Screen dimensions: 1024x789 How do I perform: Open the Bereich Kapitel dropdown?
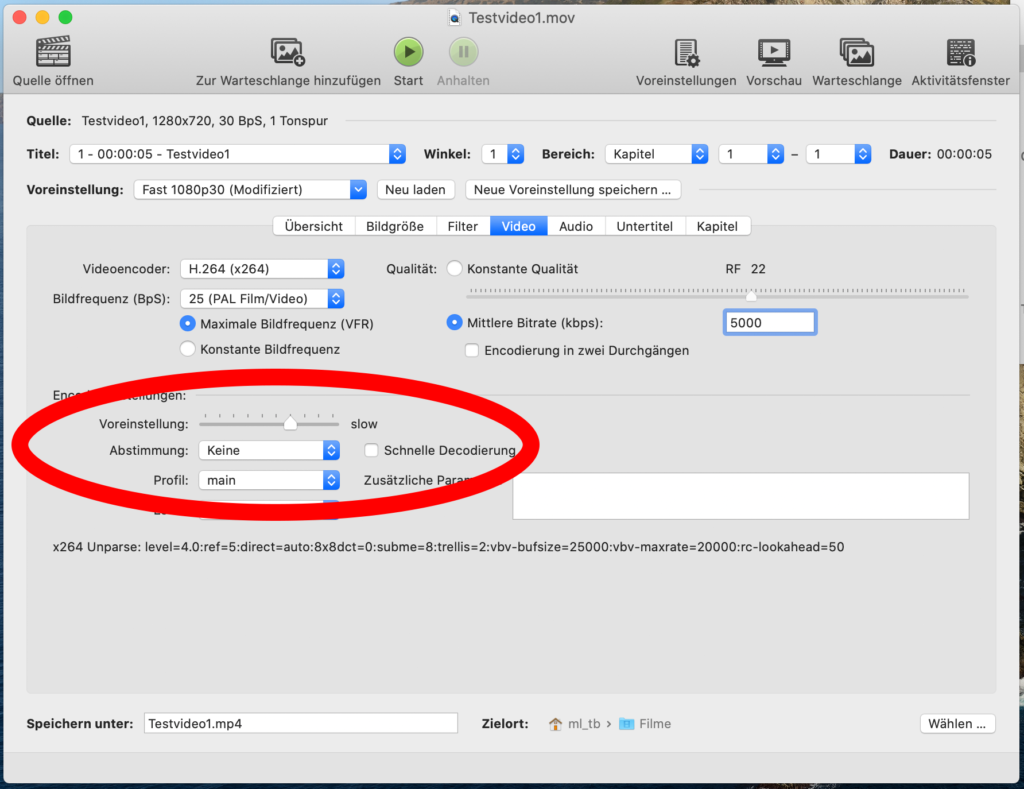[x=656, y=155]
